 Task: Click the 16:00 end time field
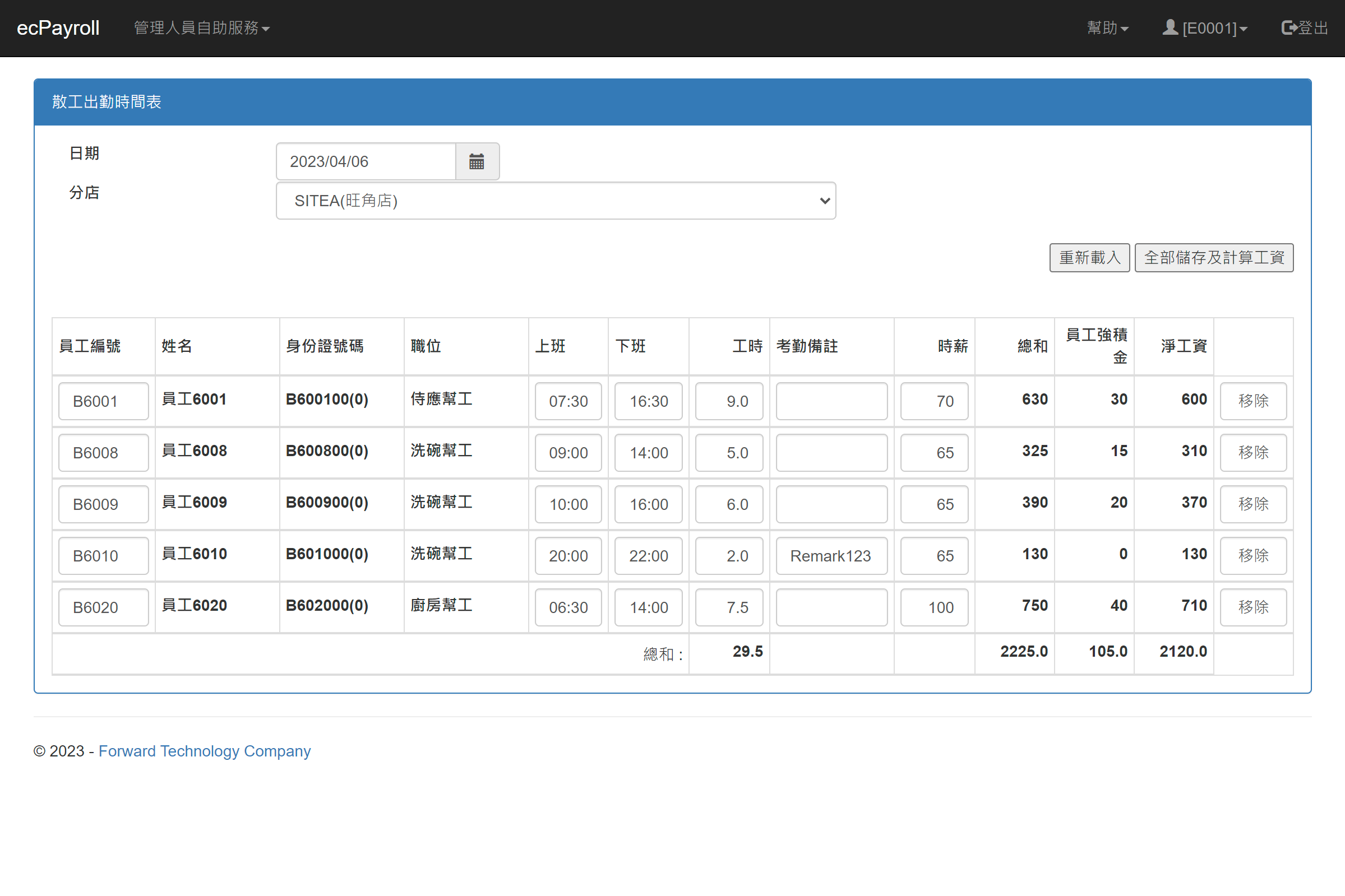[x=648, y=504]
